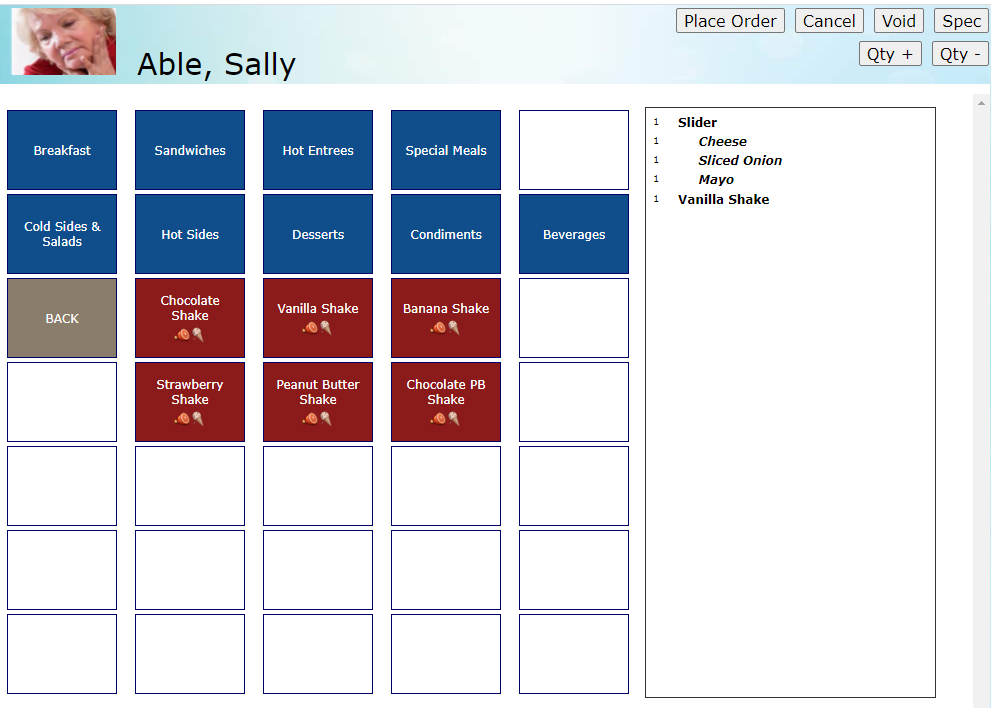Click the patient name Able, Sally
Screen dimensions: 991x708
pos(216,64)
